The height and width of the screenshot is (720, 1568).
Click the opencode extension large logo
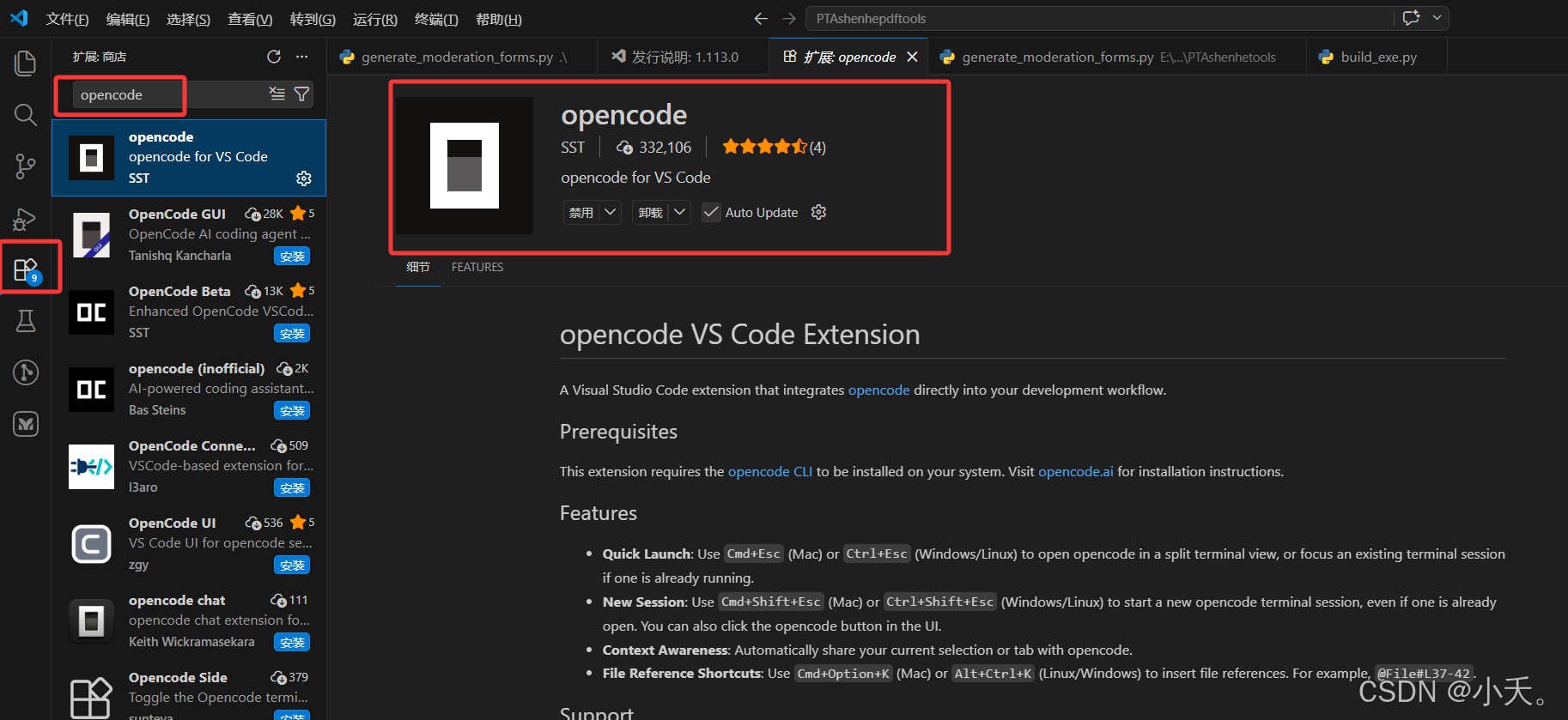(x=465, y=166)
